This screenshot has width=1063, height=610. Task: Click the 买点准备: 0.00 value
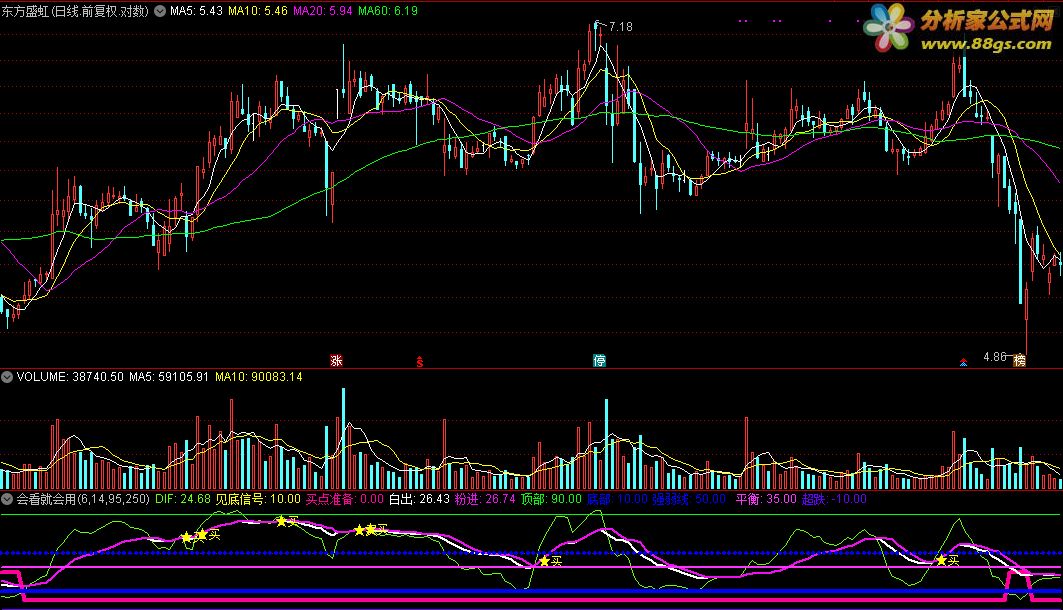pyautogui.click(x=345, y=500)
